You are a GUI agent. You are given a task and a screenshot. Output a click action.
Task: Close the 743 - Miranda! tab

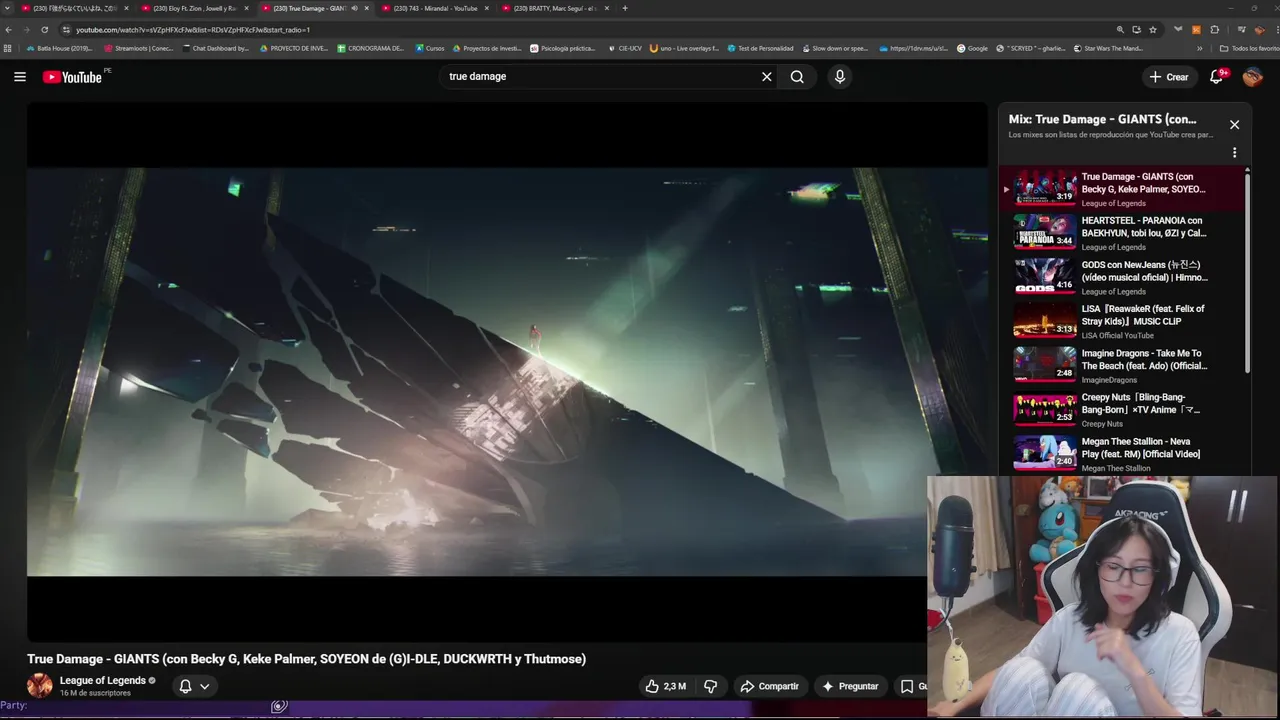point(487,8)
